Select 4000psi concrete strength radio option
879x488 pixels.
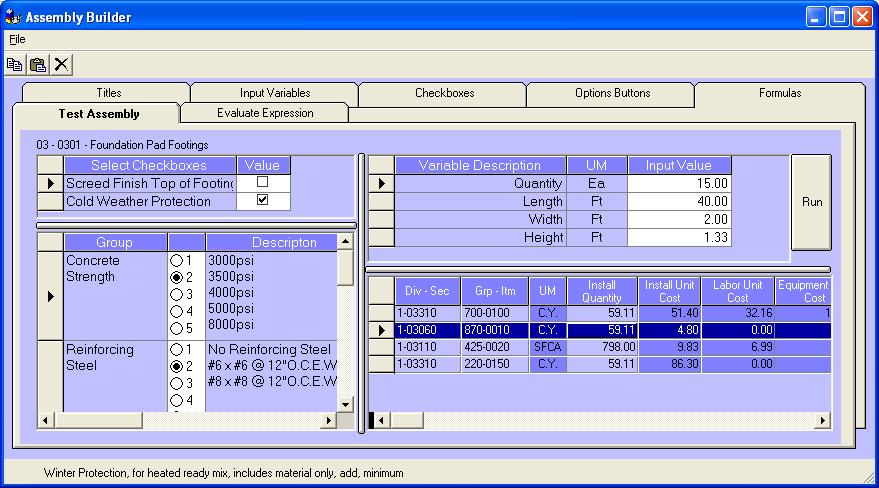(177, 294)
